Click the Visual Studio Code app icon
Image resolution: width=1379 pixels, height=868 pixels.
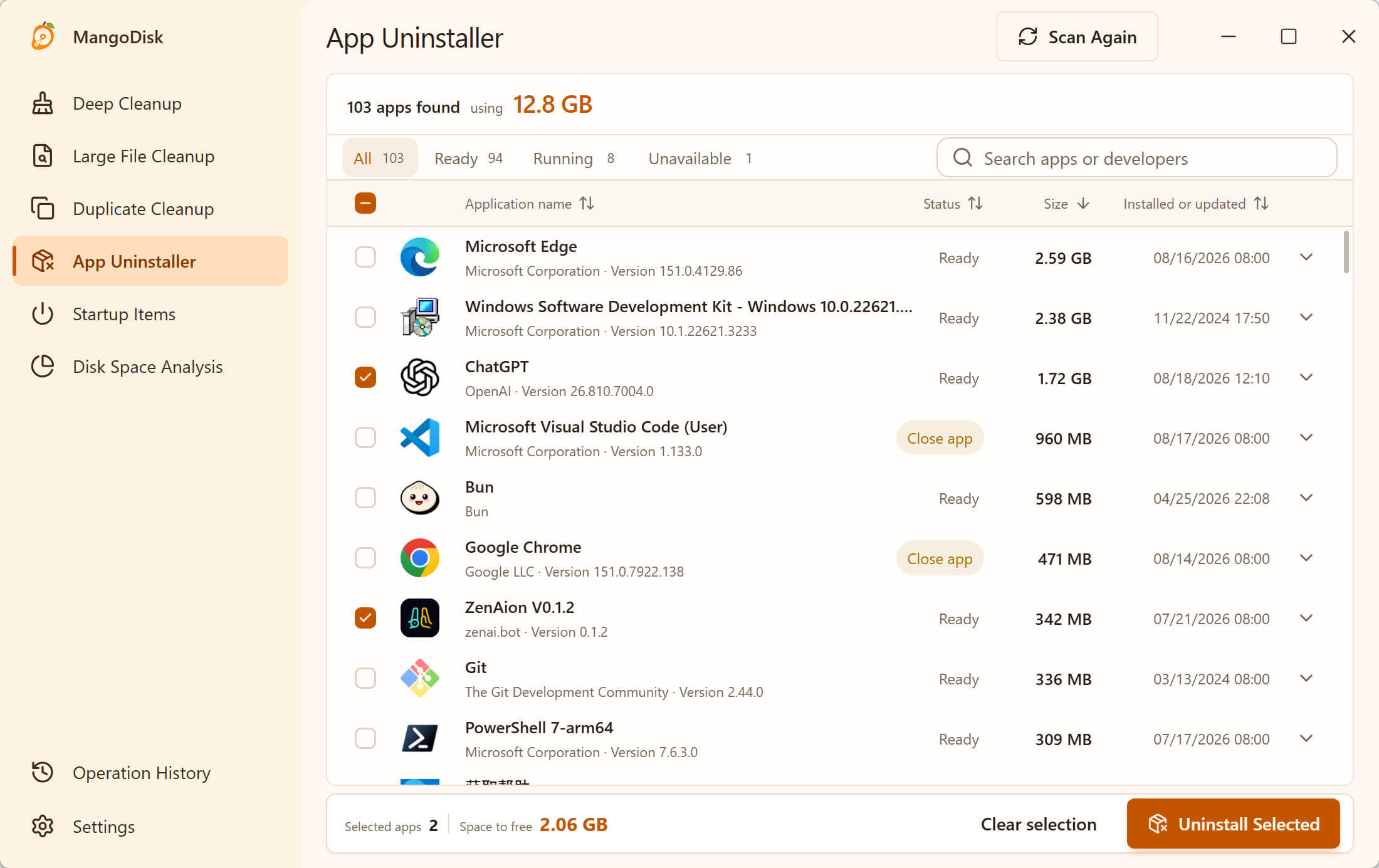420,437
